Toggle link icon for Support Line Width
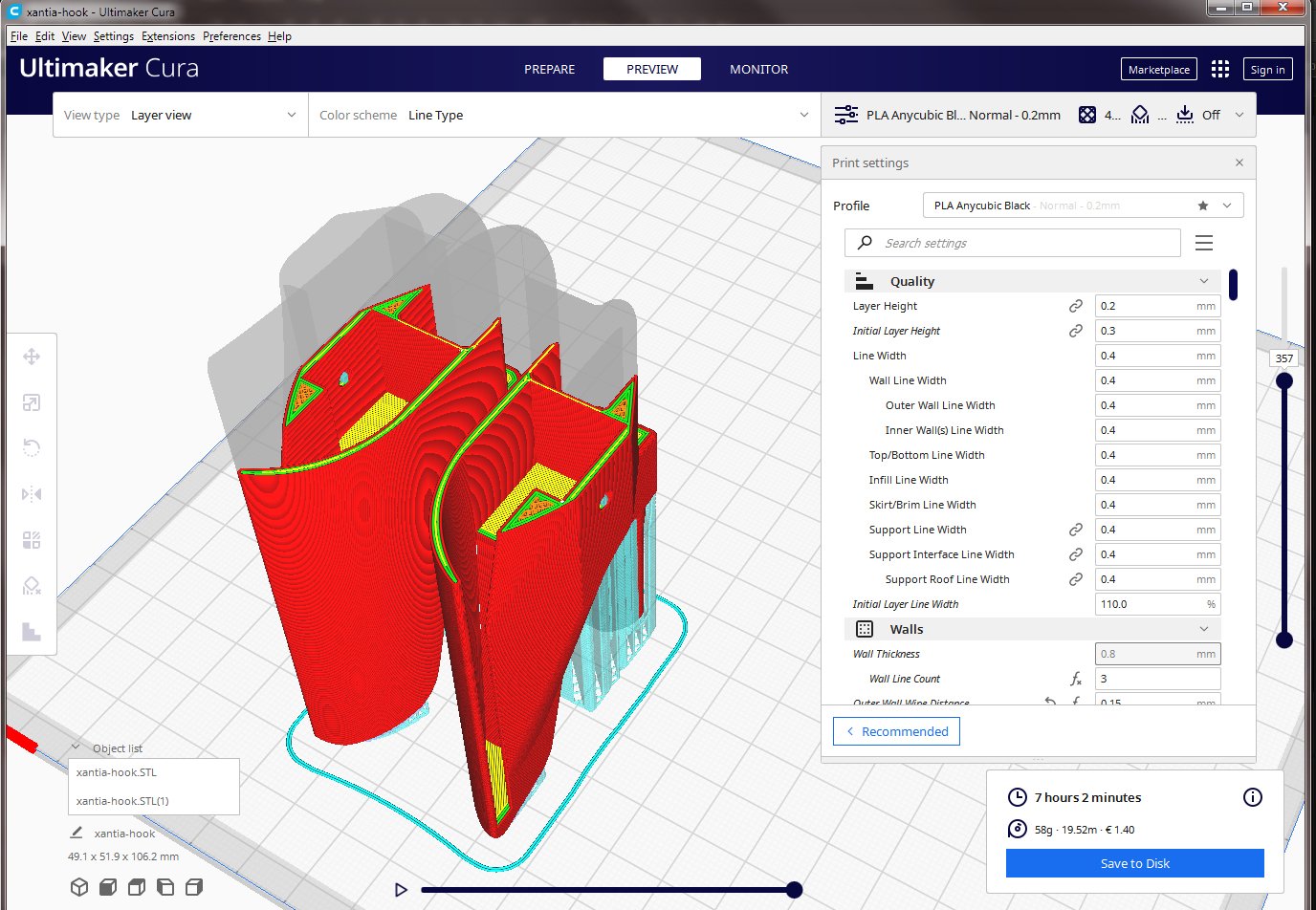 tap(1076, 530)
